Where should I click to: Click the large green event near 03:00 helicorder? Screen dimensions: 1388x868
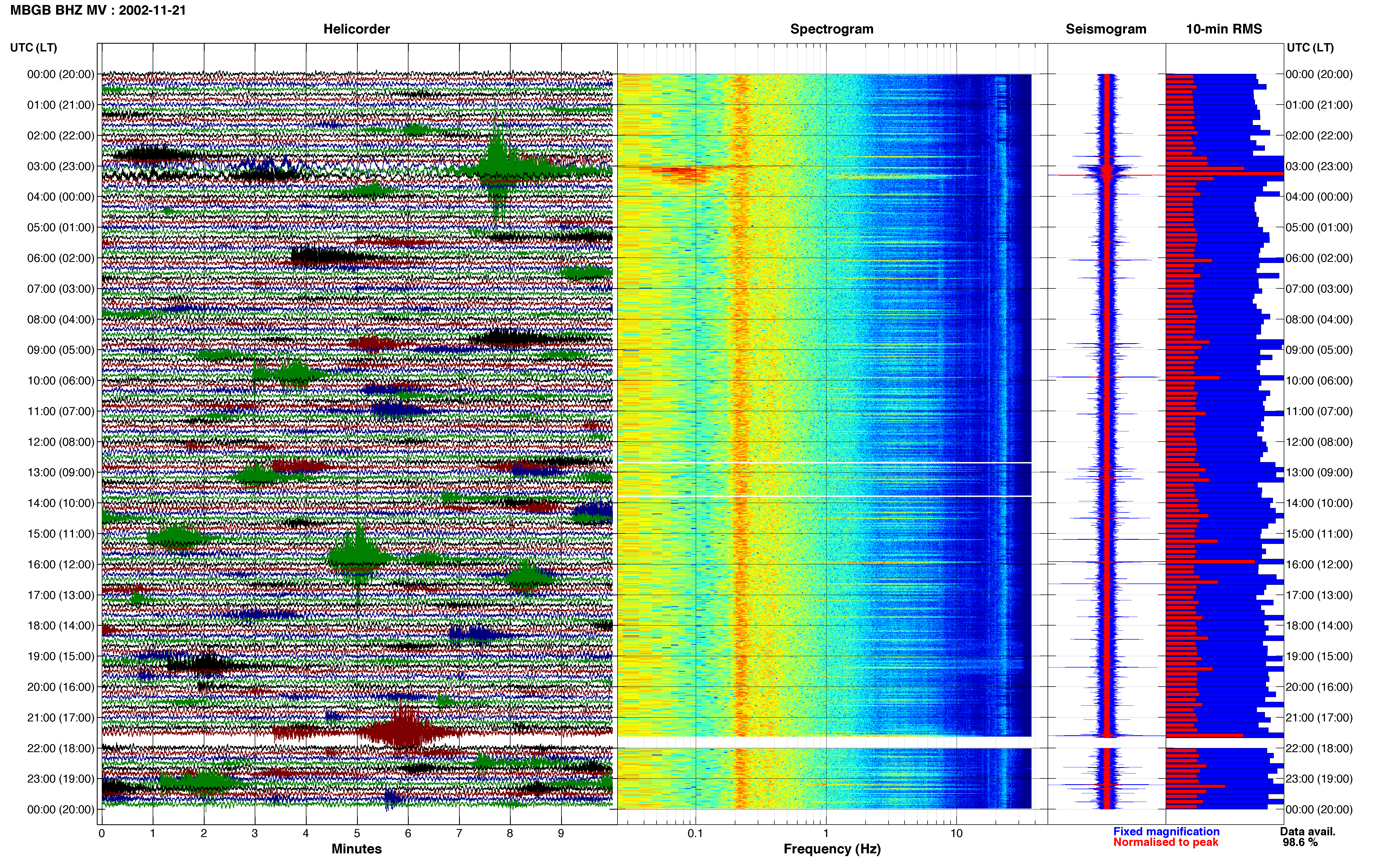pos(497,166)
